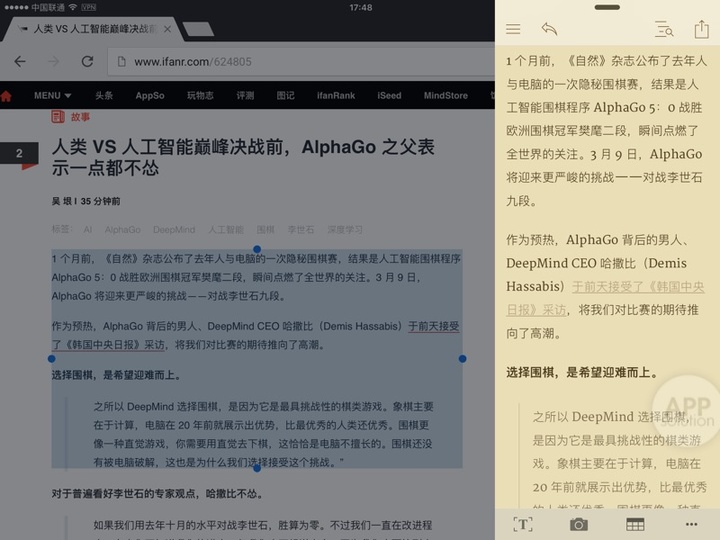Tap the share icon in notes panel

pyautogui.click(x=701, y=29)
